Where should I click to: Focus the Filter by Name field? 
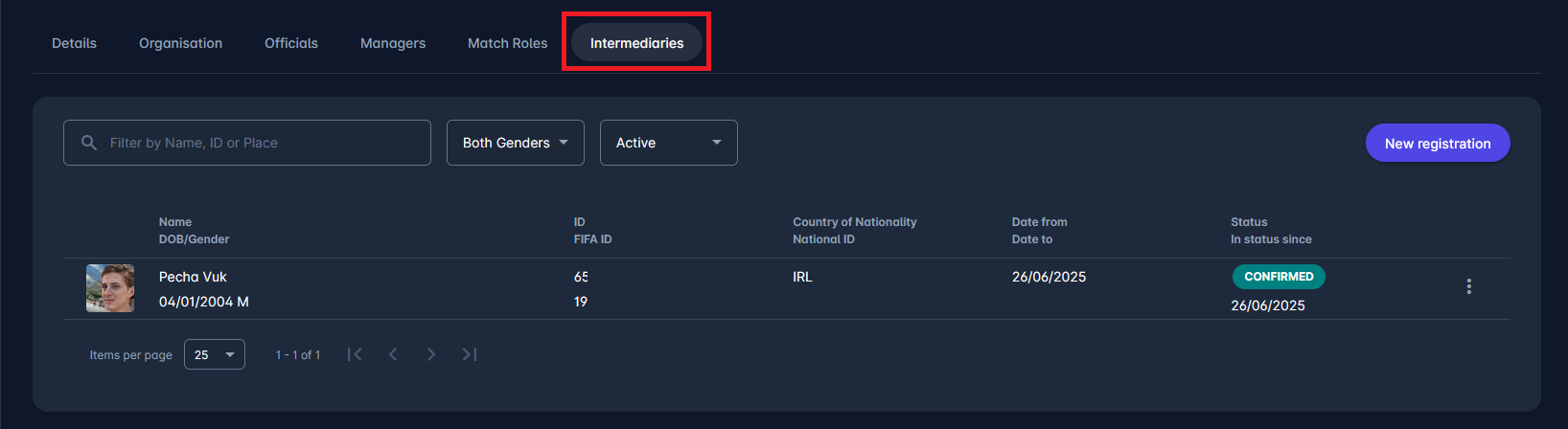coord(259,143)
